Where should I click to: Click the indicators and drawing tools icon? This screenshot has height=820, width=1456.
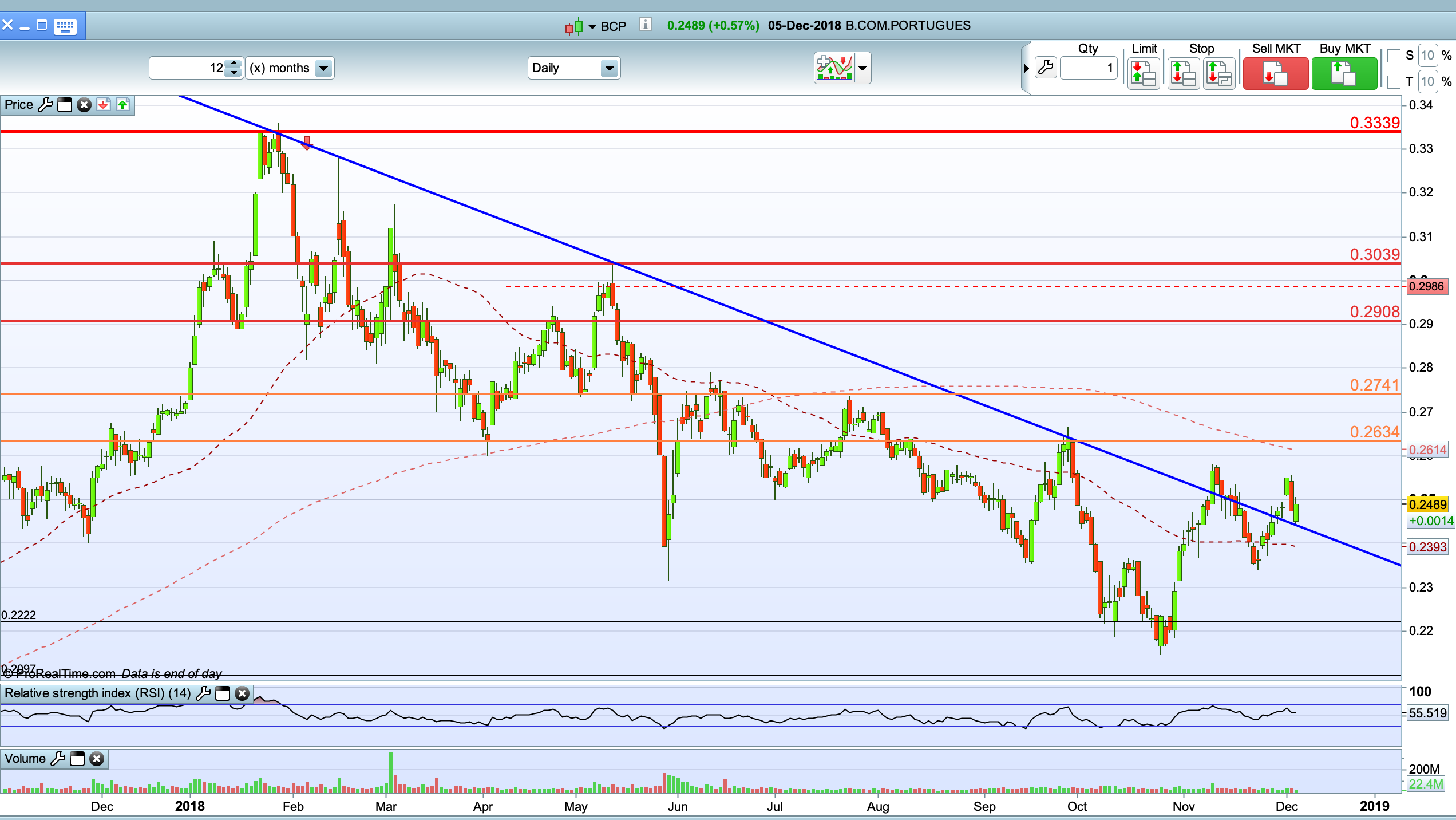tap(834, 68)
